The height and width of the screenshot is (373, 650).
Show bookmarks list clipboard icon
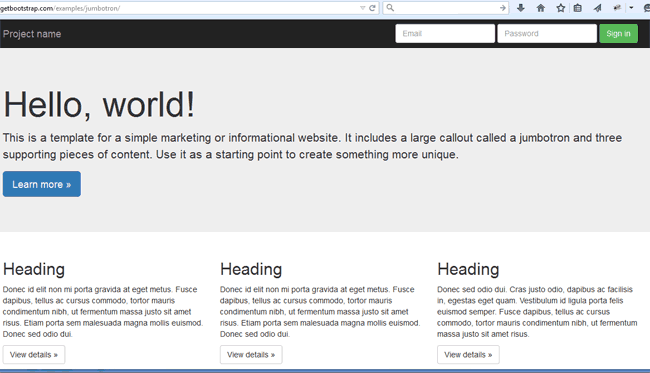577,8
